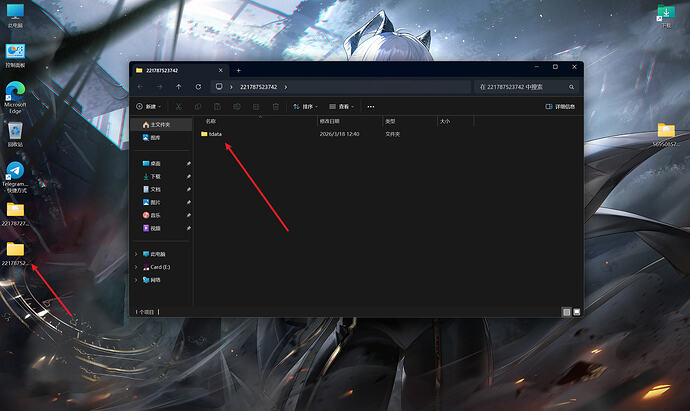Click the Delete trash icon
This screenshot has width=690, height=411.
tap(275, 106)
